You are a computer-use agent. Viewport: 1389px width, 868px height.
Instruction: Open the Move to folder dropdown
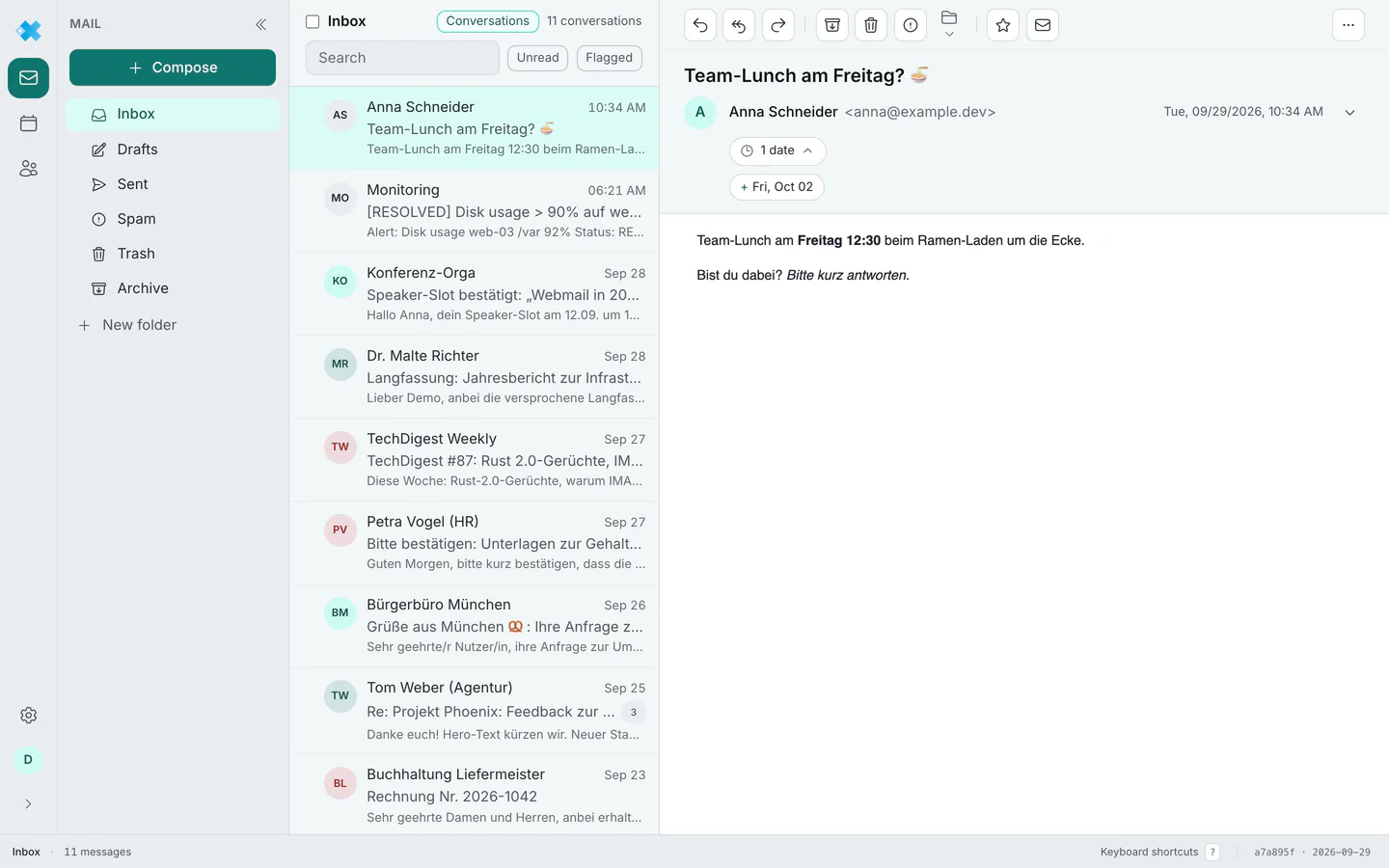pyautogui.click(x=949, y=25)
